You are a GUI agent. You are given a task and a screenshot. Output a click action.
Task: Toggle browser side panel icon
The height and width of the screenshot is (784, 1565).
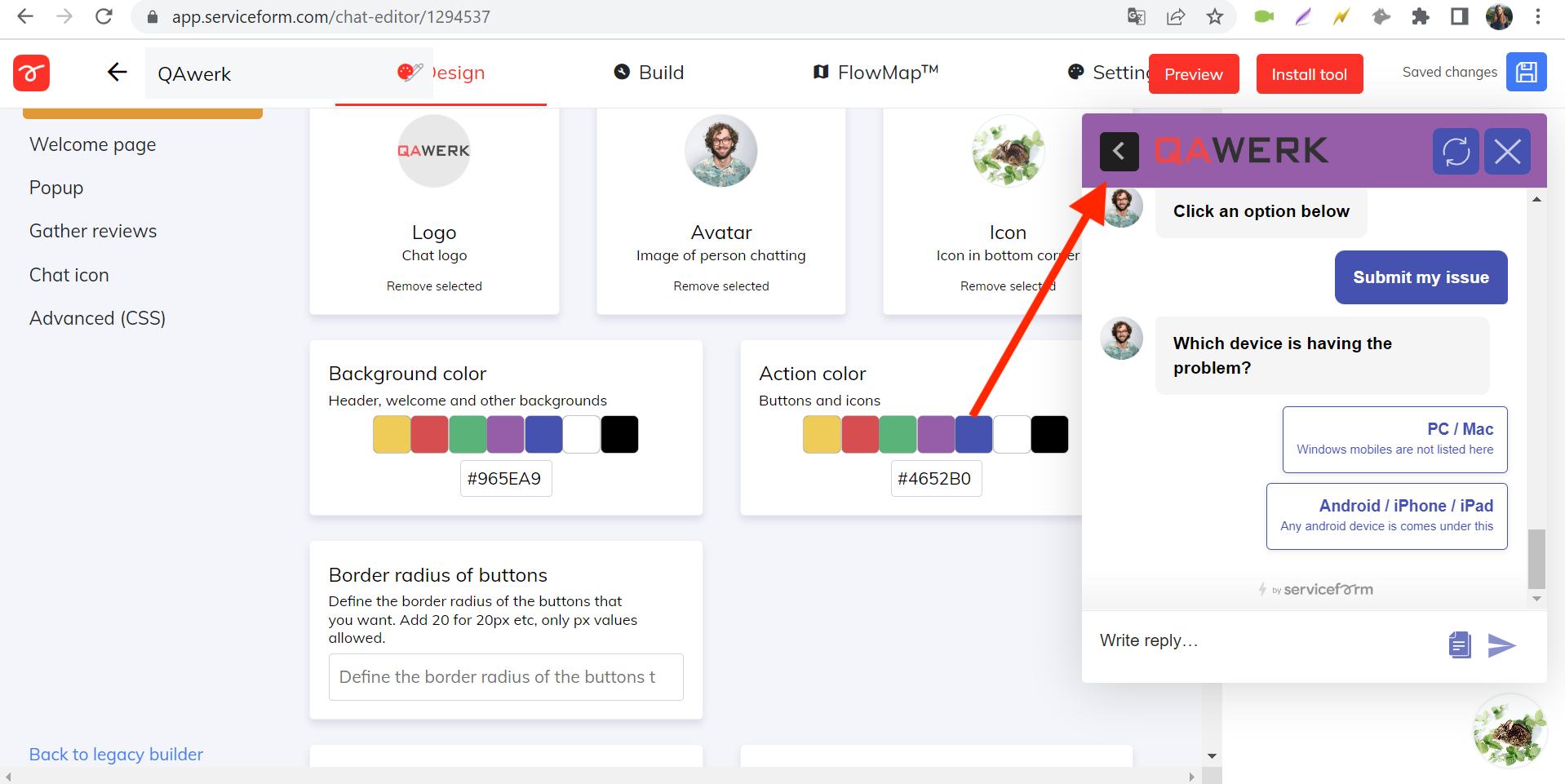[1460, 16]
